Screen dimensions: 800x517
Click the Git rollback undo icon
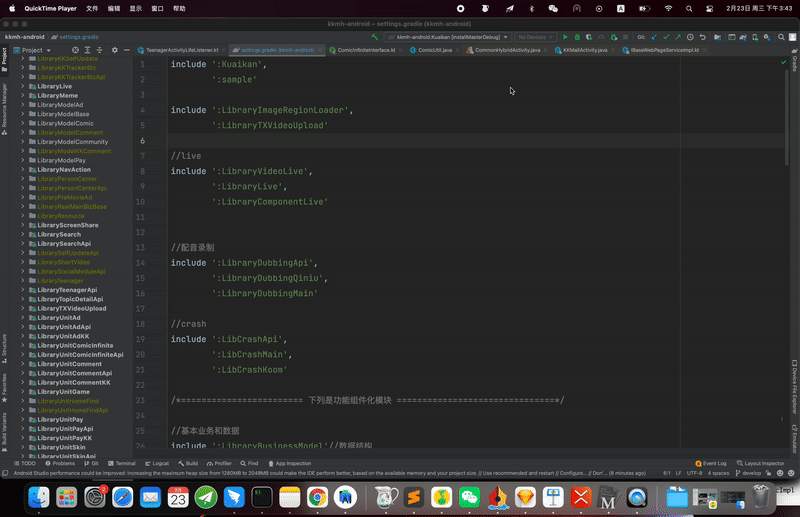coord(703,37)
